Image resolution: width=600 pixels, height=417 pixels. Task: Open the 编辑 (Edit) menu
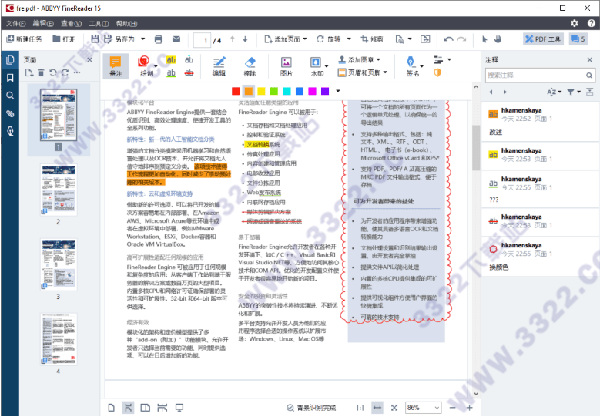tap(43, 24)
